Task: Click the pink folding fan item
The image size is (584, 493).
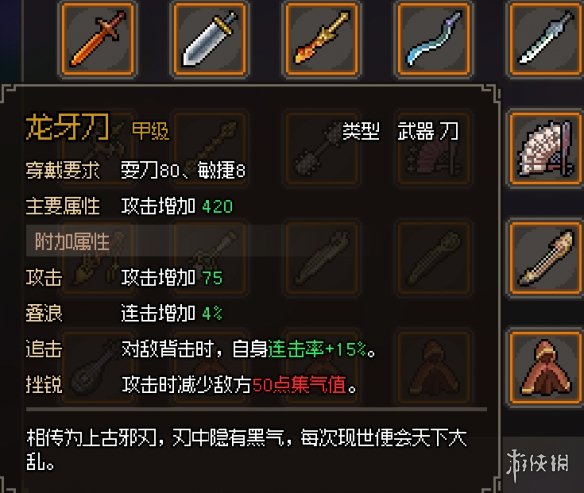Action: [x=546, y=149]
